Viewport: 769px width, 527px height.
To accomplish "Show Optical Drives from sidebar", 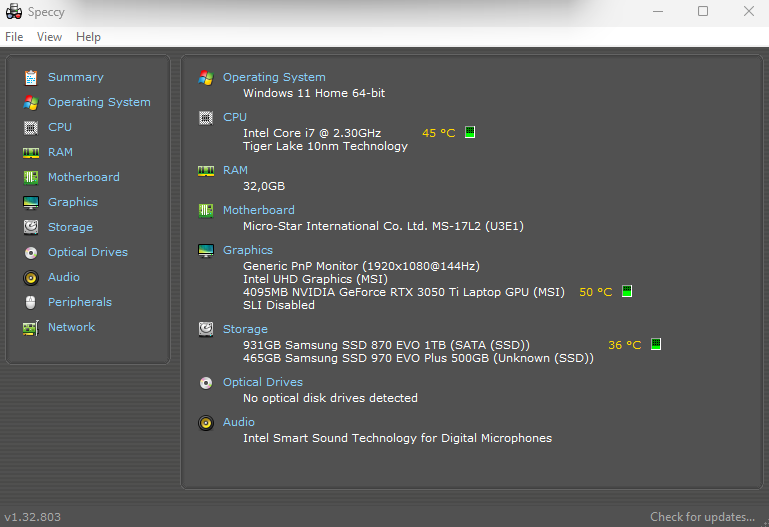I will (88, 252).
